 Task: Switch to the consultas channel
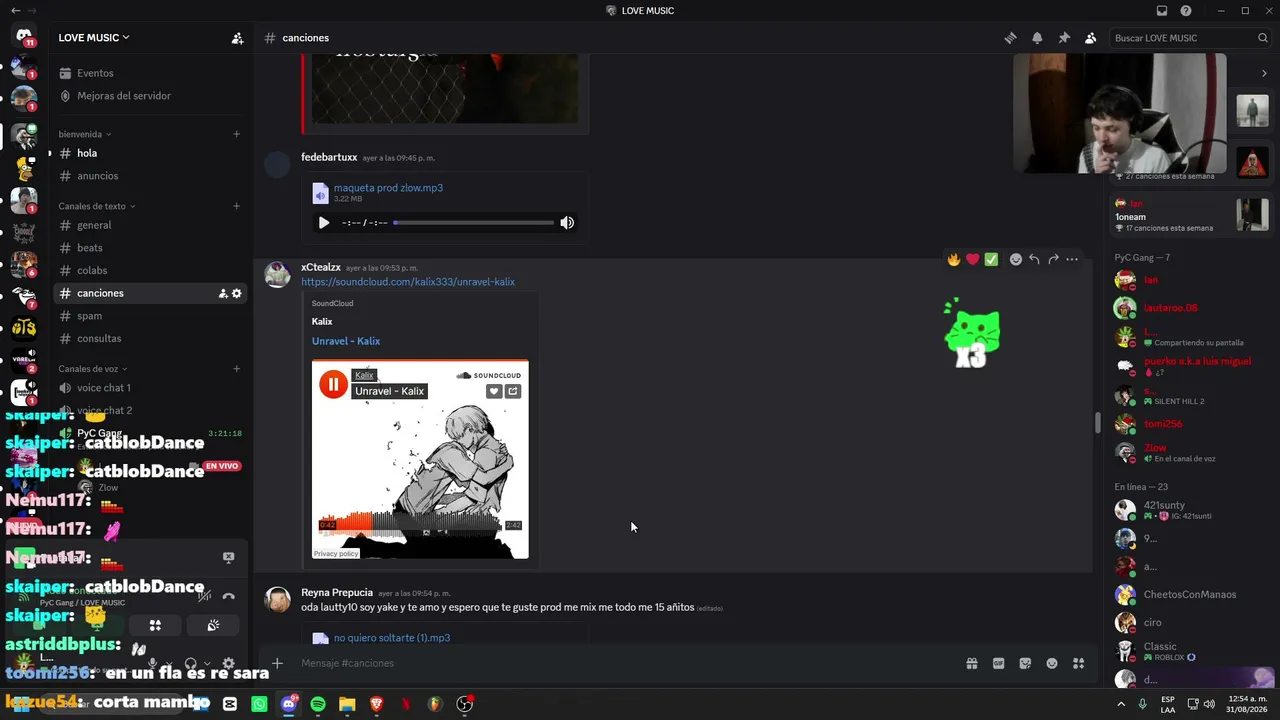(150, 338)
